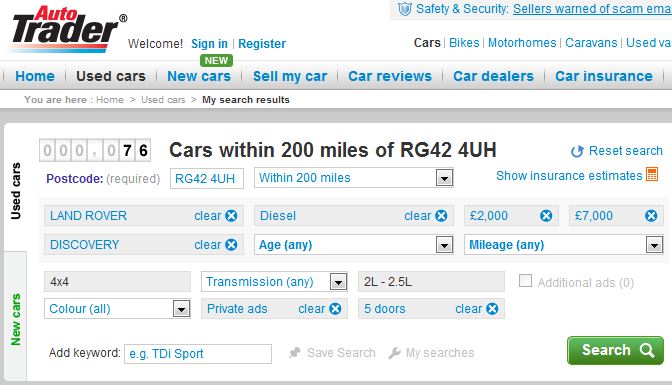Viewport: 672px width, 385px height.
Task: Open the Sell my car tab
Action: [x=290, y=76]
